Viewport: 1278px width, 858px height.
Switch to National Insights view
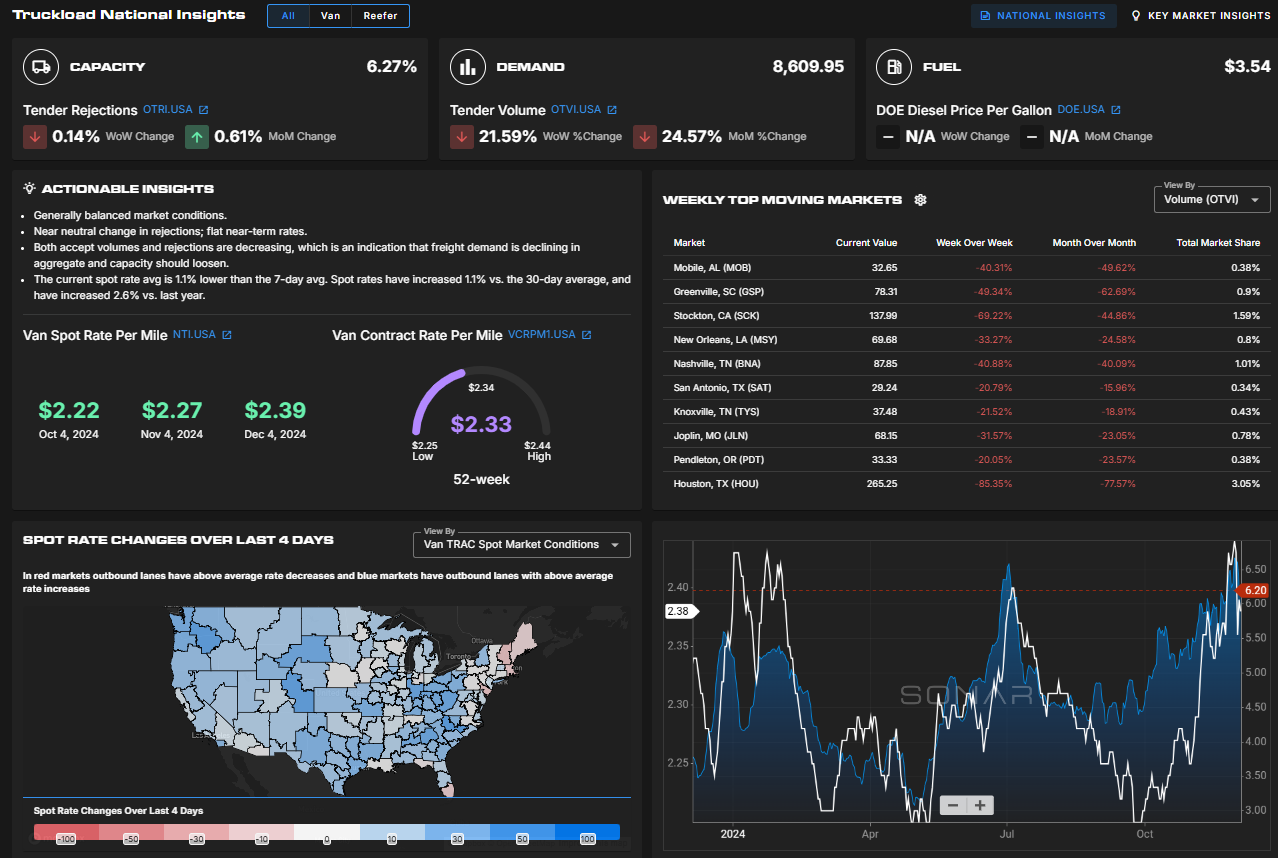coord(1043,16)
